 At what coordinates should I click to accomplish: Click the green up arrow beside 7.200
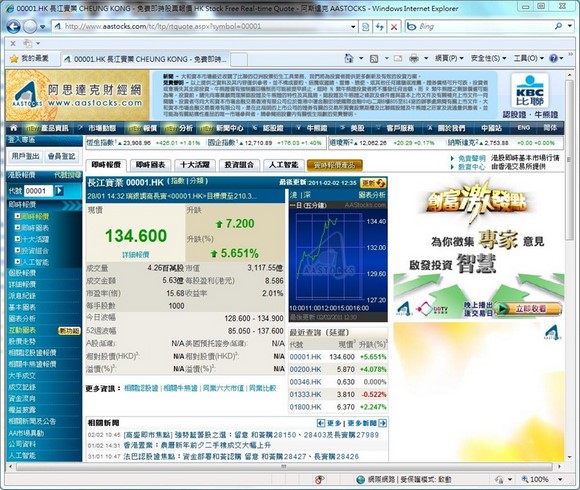[219, 224]
